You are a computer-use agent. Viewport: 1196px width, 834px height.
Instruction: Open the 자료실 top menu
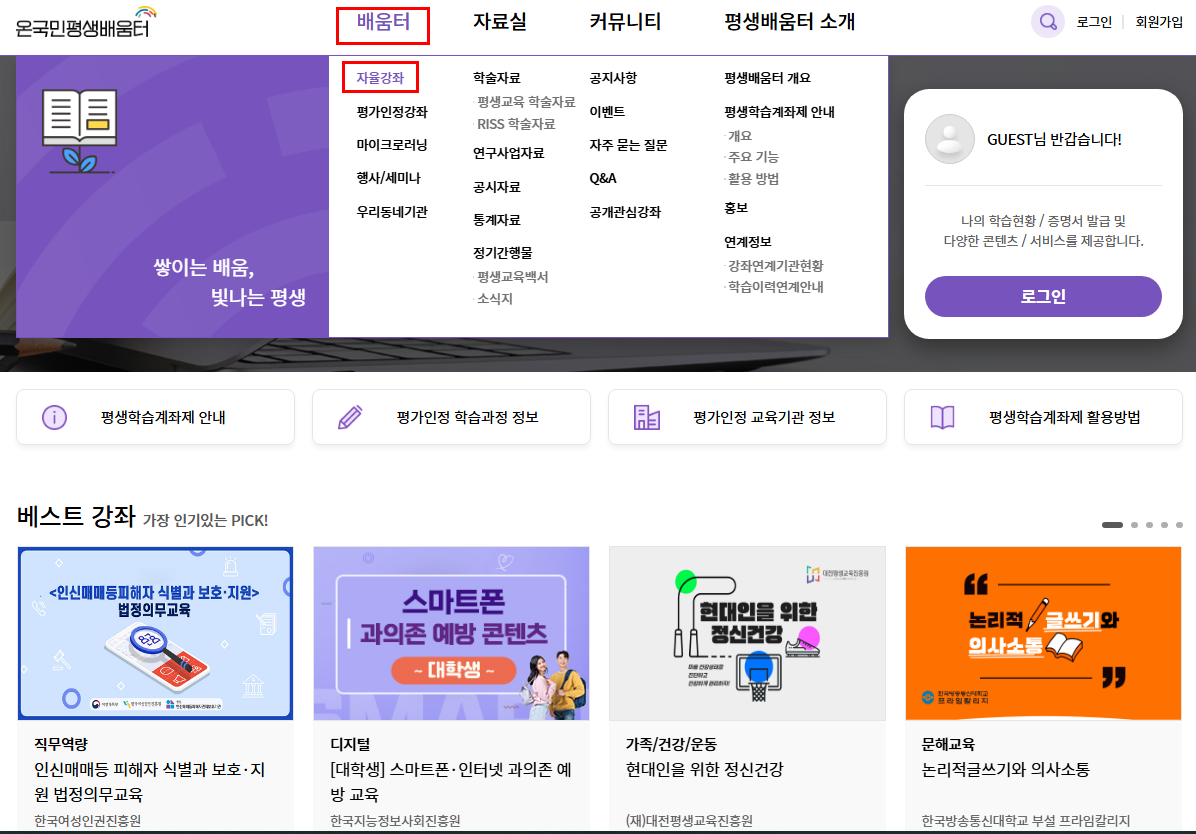[x=500, y=22]
